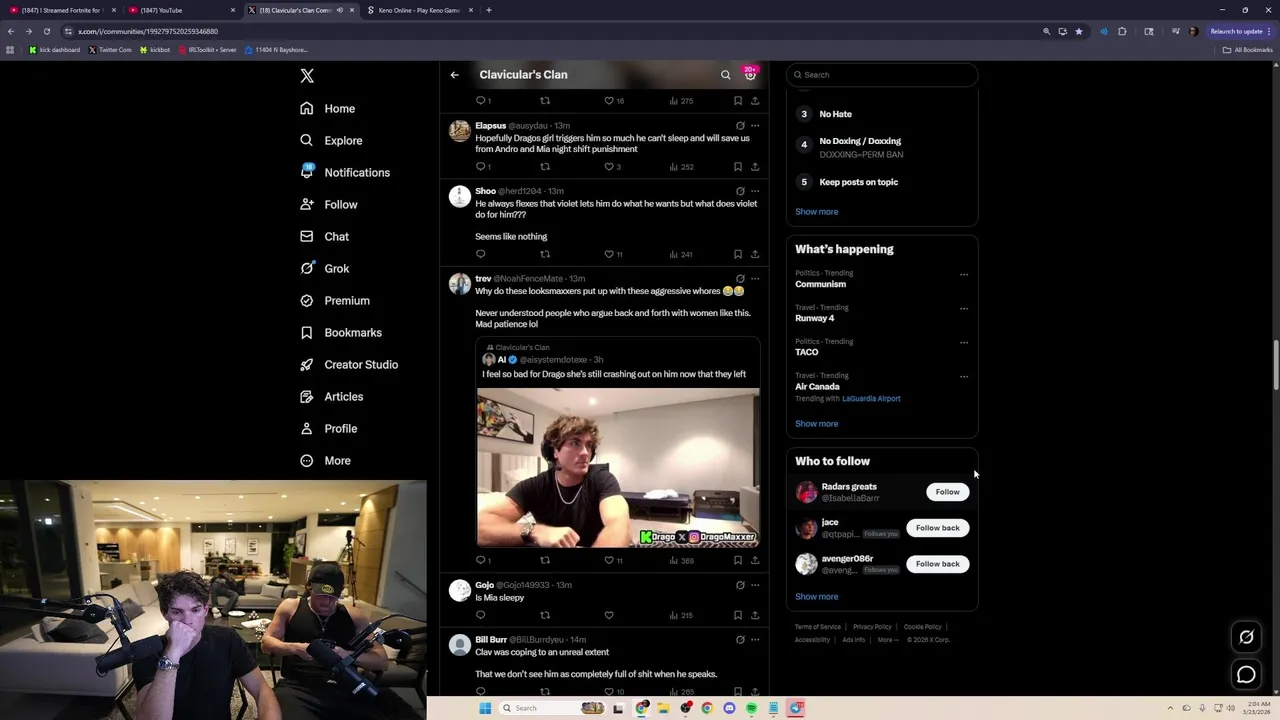Open Chat in the sidebar

pos(324,237)
